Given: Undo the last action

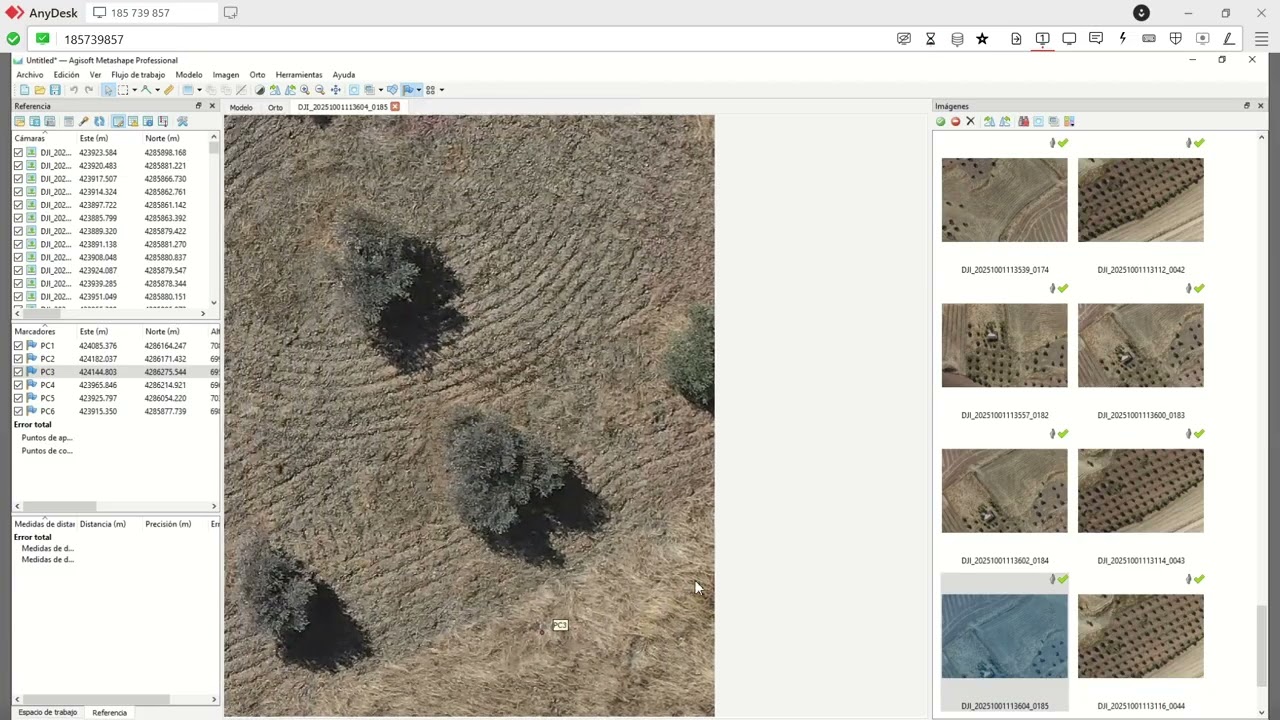Looking at the screenshot, I should pos(74,90).
